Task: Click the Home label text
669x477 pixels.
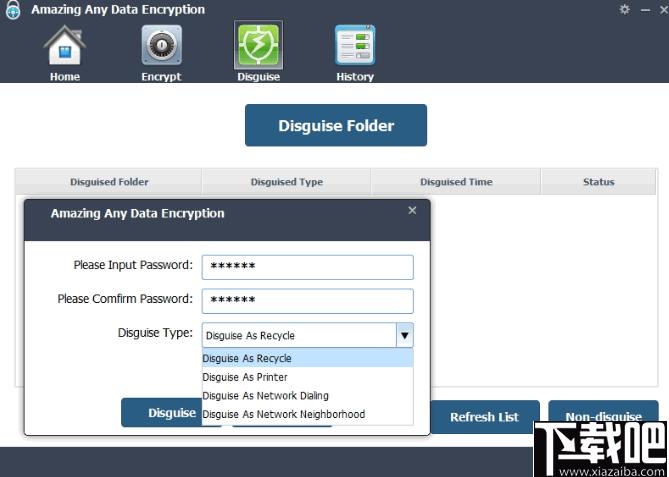Action: (x=65, y=77)
